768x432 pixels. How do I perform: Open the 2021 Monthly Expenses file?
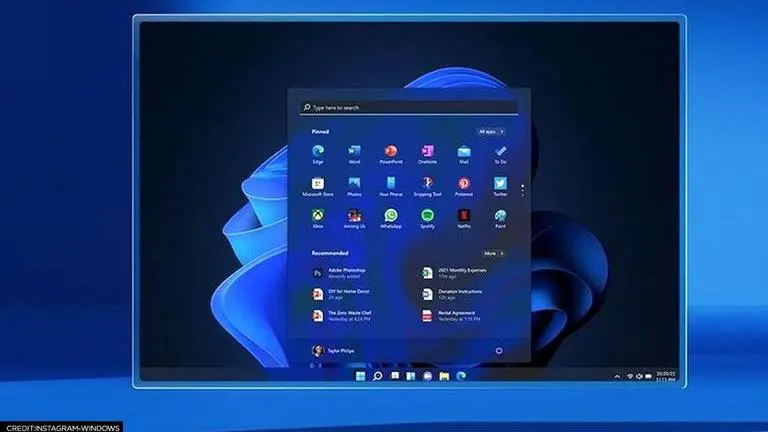point(454,273)
